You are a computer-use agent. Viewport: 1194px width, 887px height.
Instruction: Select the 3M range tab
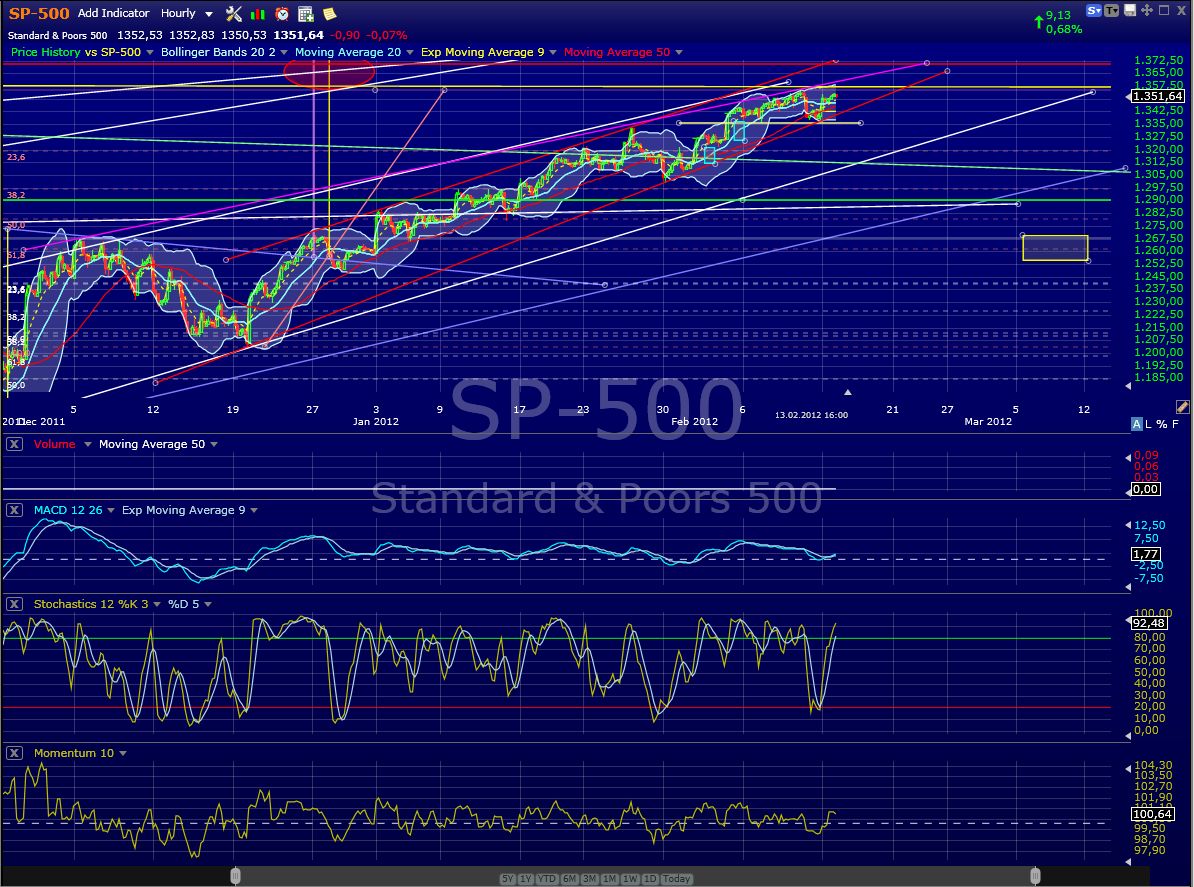589,879
